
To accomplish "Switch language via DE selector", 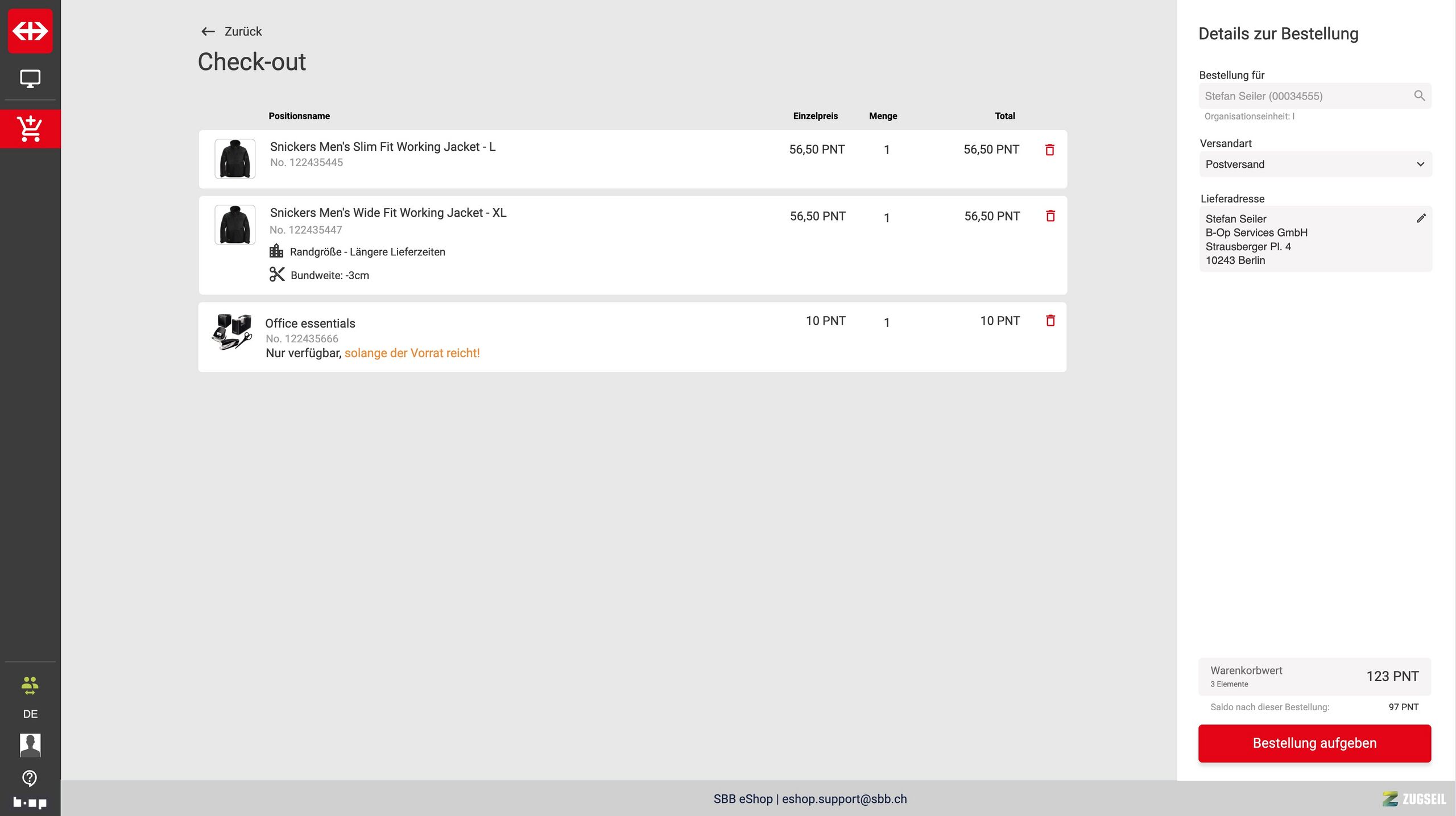I will tap(30, 714).
